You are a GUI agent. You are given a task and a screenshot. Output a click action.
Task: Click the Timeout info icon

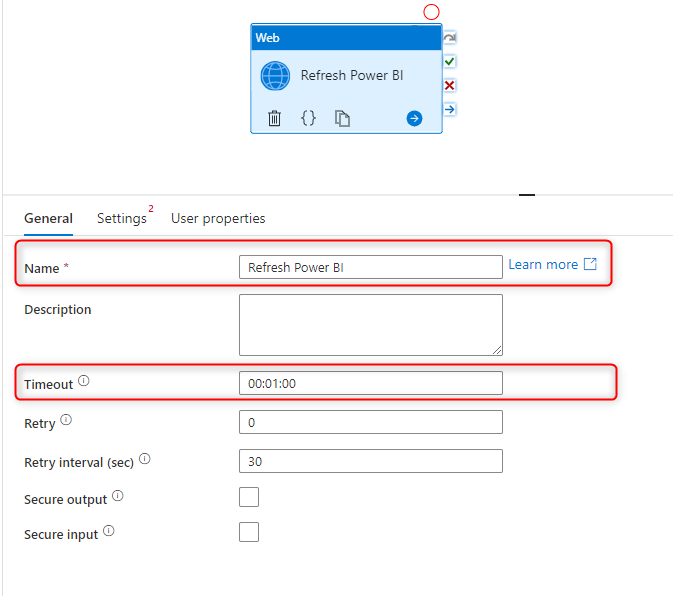click(x=84, y=381)
